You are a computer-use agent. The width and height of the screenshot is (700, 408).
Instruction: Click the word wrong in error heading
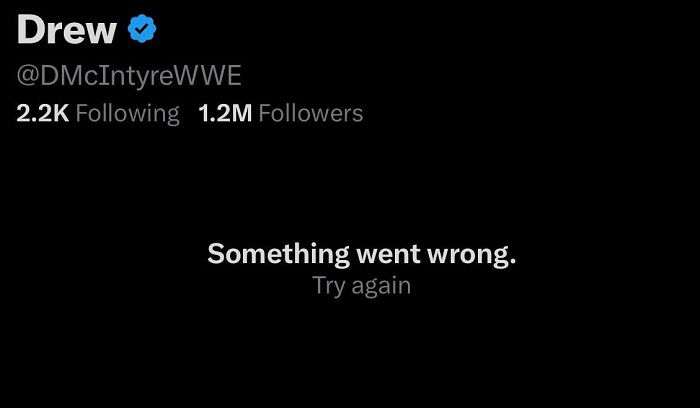click(x=468, y=254)
